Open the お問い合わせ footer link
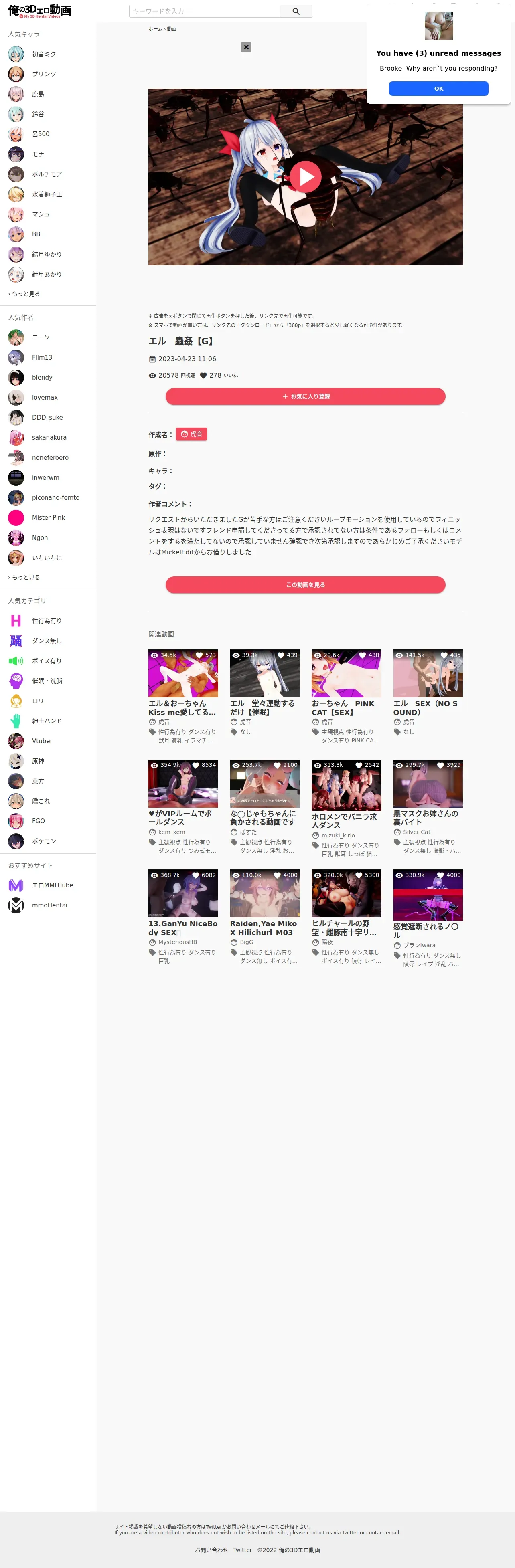This screenshot has height=1568, width=515. pos(211,1550)
